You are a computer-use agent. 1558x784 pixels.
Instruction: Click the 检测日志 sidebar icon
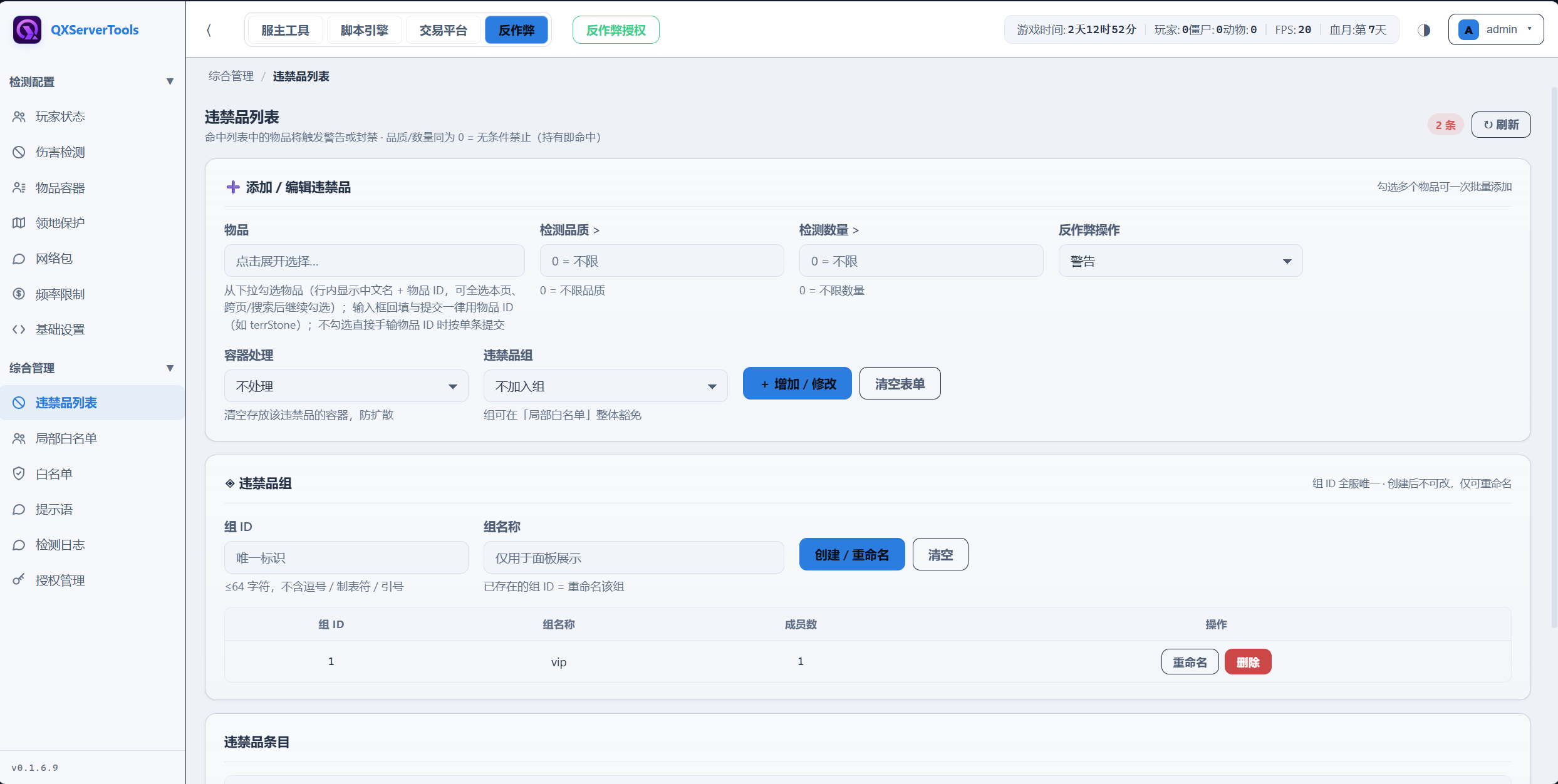[x=19, y=545]
